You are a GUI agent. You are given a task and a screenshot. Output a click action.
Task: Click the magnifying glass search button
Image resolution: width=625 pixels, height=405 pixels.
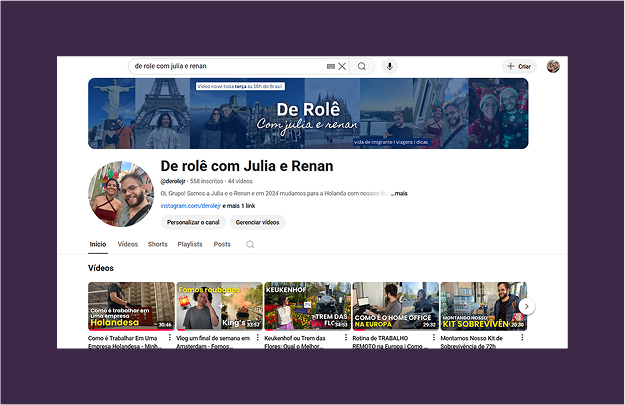coord(362,66)
